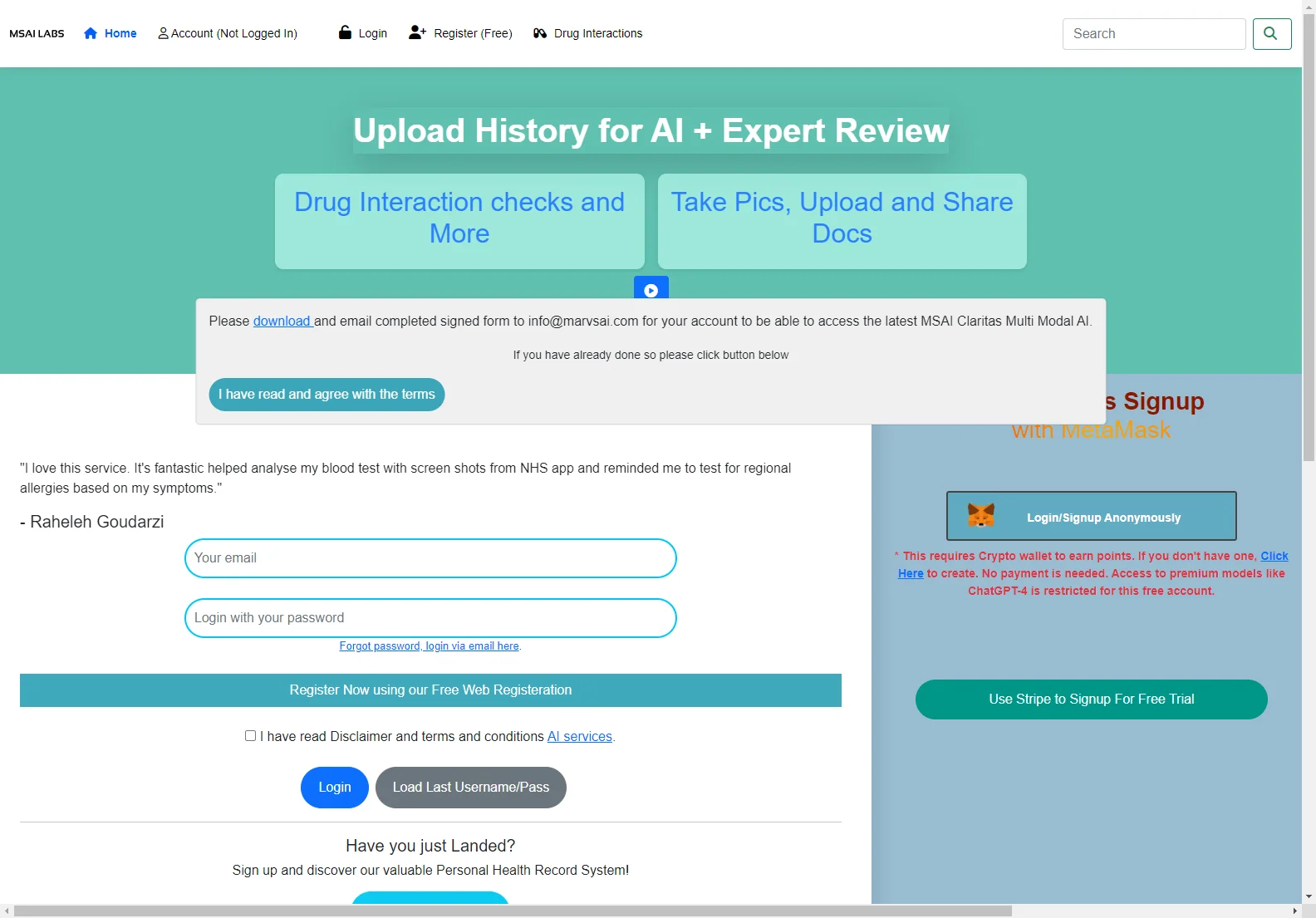Click the MetaMask fox icon

click(x=981, y=516)
